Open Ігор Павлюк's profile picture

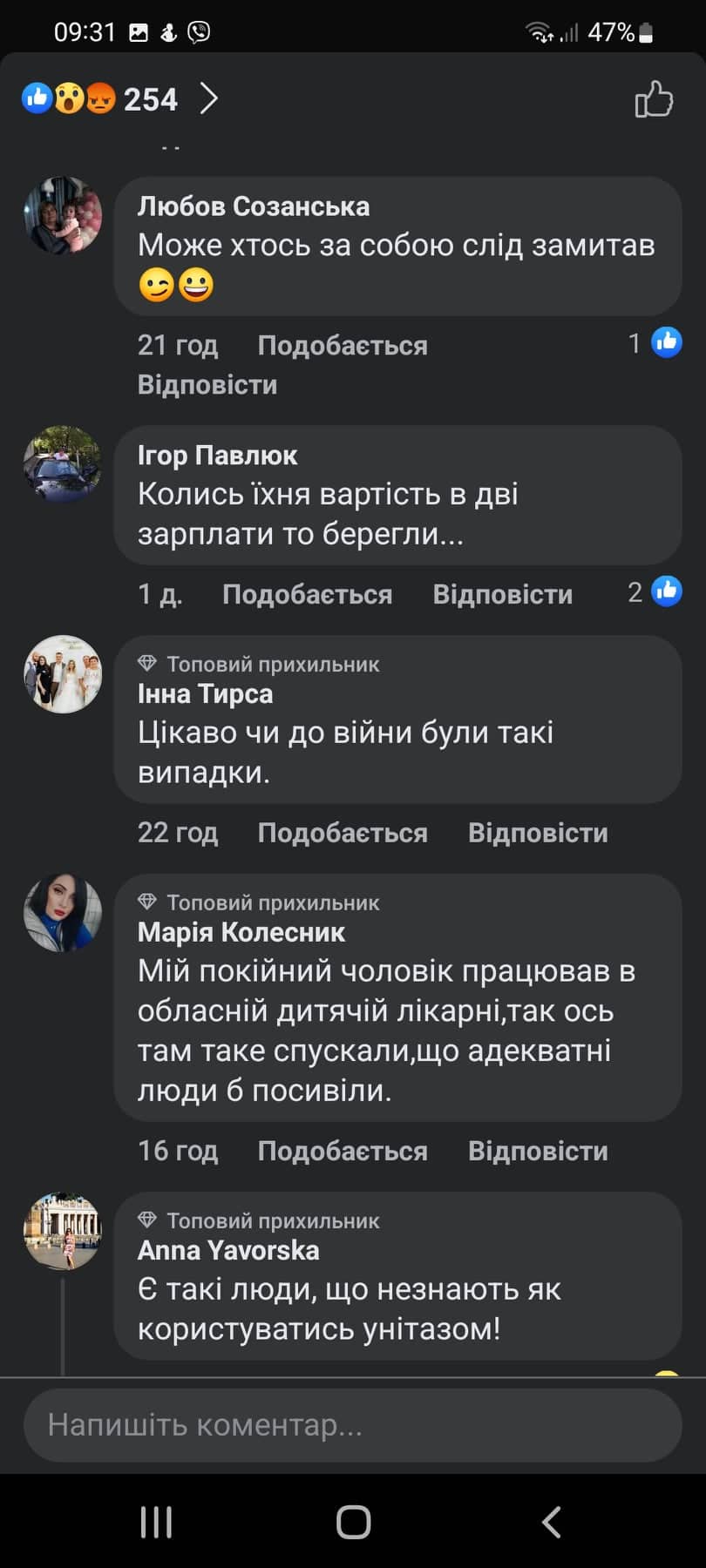pyautogui.click(x=63, y=464)
